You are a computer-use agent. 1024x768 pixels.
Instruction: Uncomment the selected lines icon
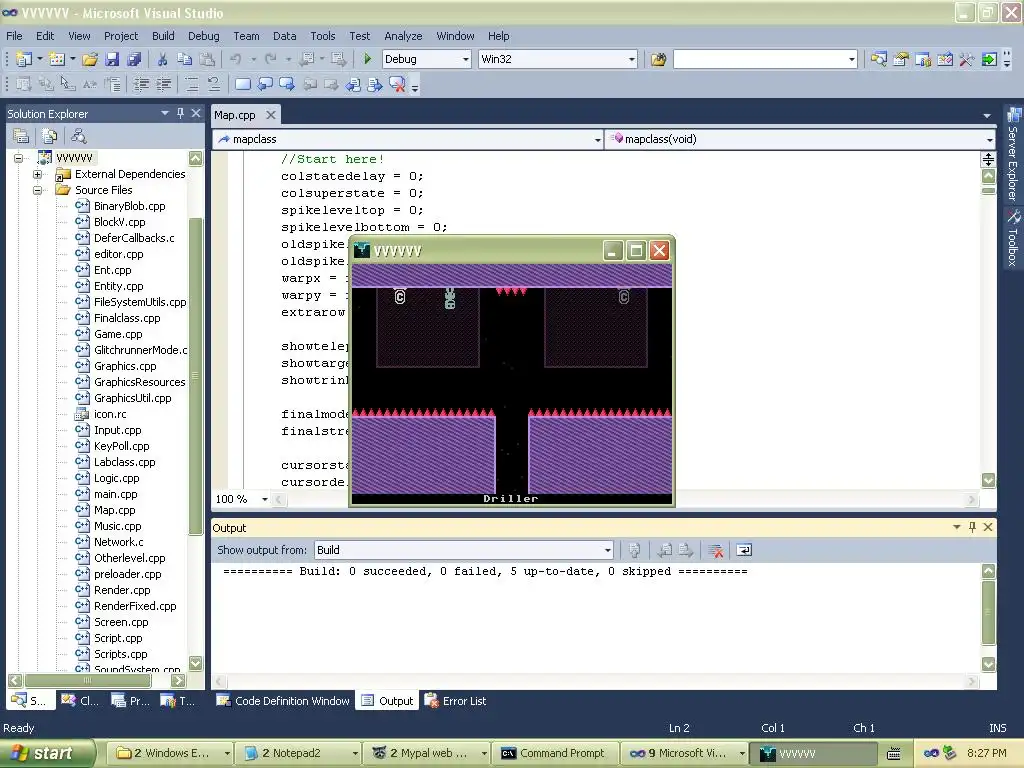[214, 84]
